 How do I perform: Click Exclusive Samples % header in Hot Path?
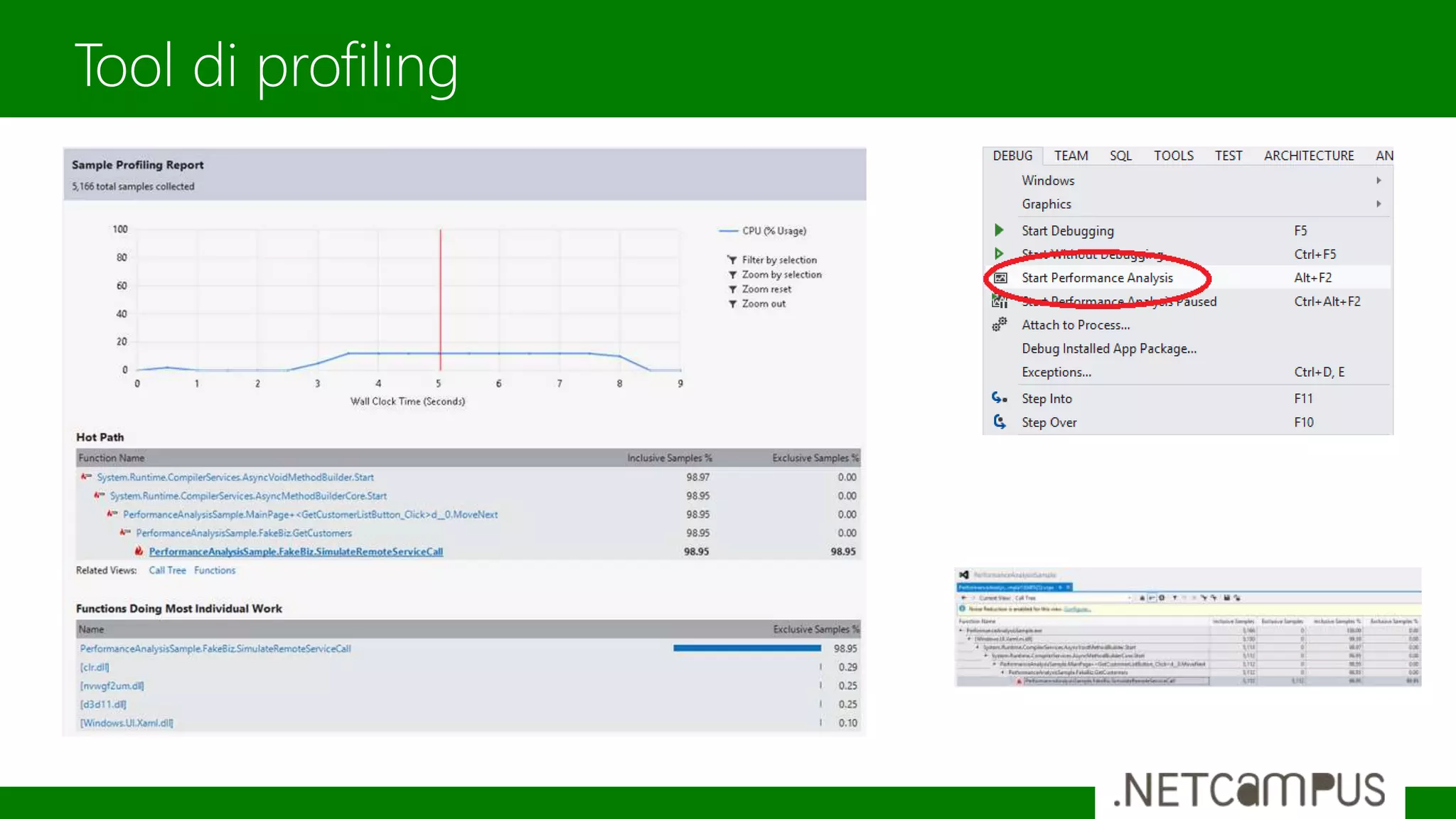pos(815,458)
